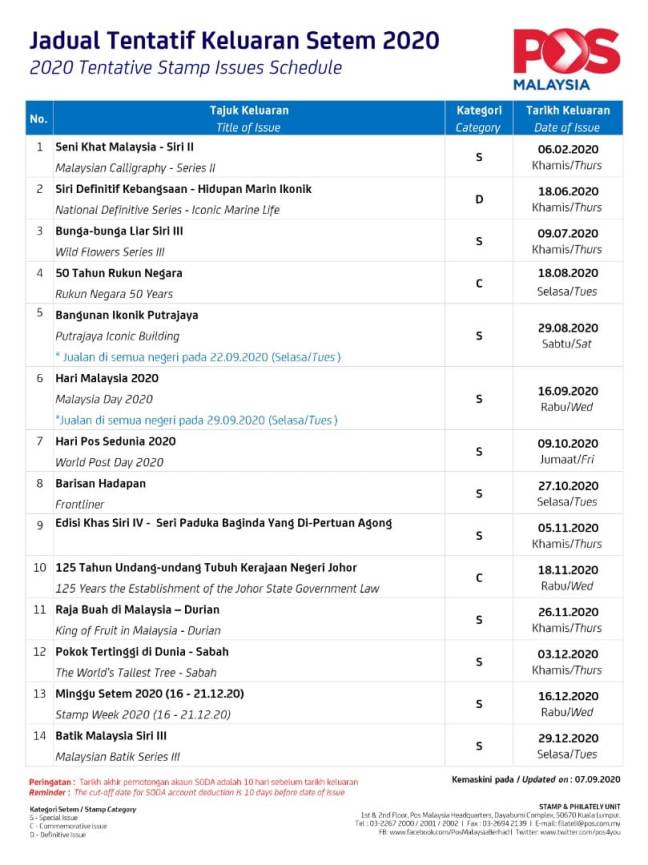
Task: Click category 'D' for National Definitive Series
Action: tap(478, 199)
